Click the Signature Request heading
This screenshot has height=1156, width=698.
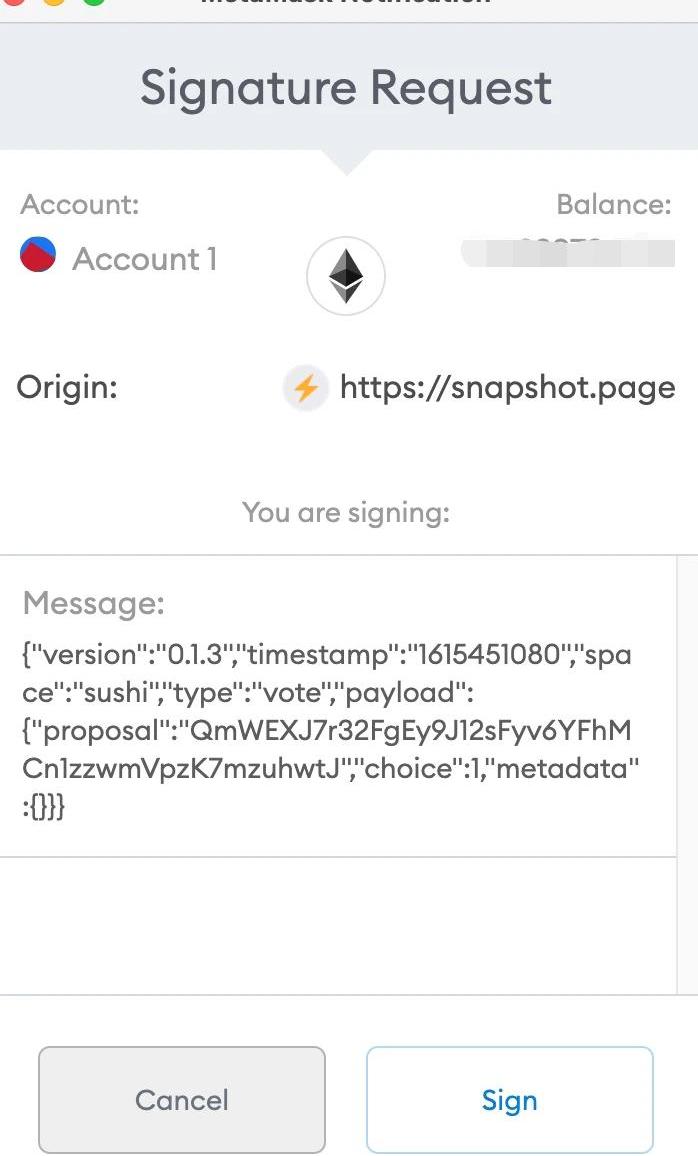[346, 88]
